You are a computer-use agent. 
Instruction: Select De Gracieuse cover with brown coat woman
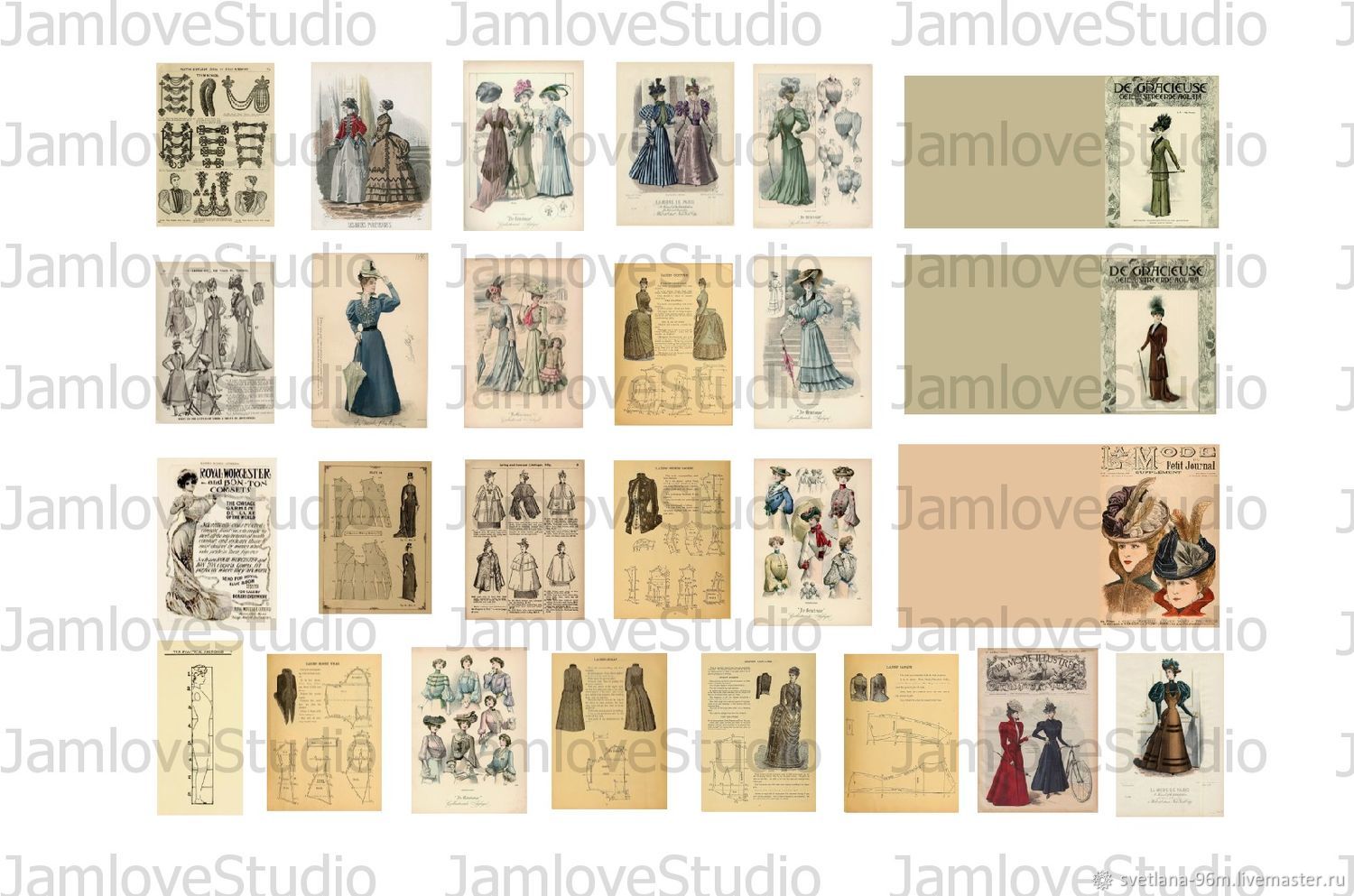(x=1061, y=334)
